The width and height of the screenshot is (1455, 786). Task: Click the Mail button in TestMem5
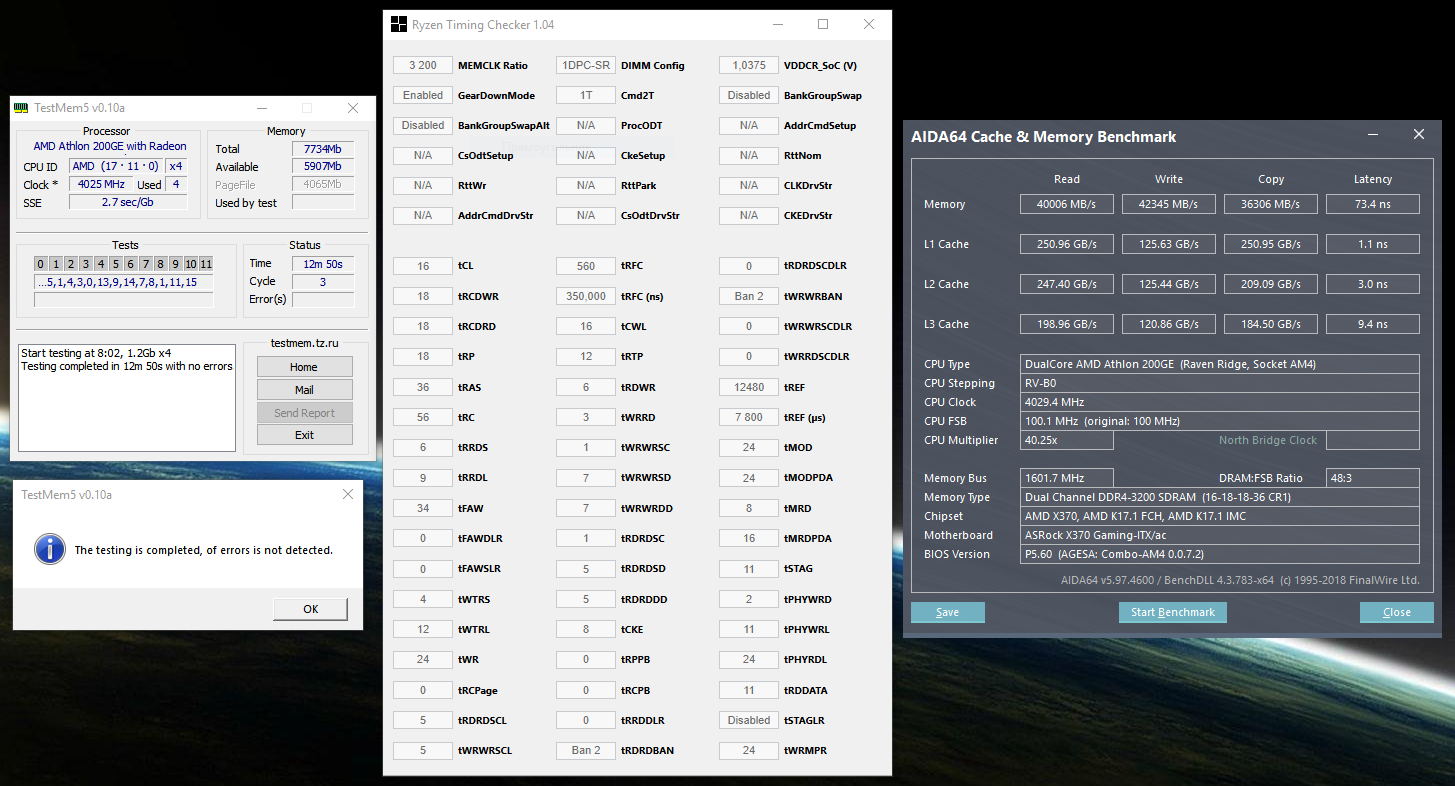click(x=304, y=390)
